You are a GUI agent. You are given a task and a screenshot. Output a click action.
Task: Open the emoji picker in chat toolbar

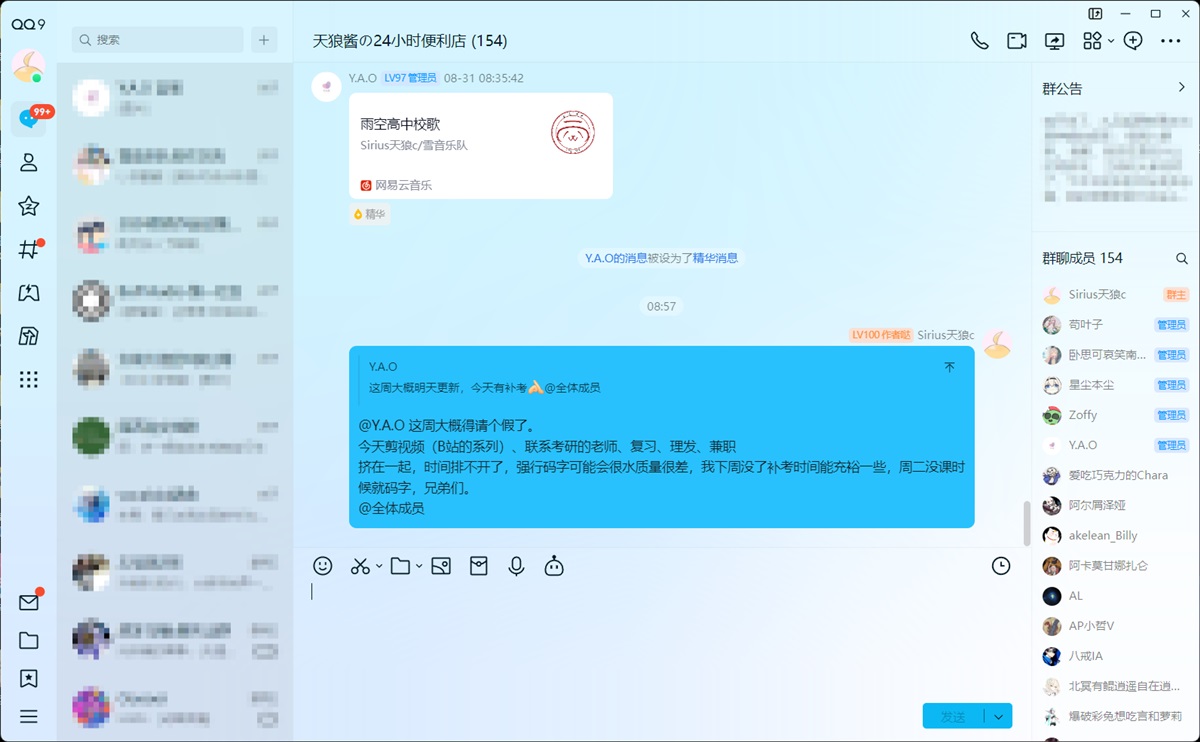click(322, 566)
